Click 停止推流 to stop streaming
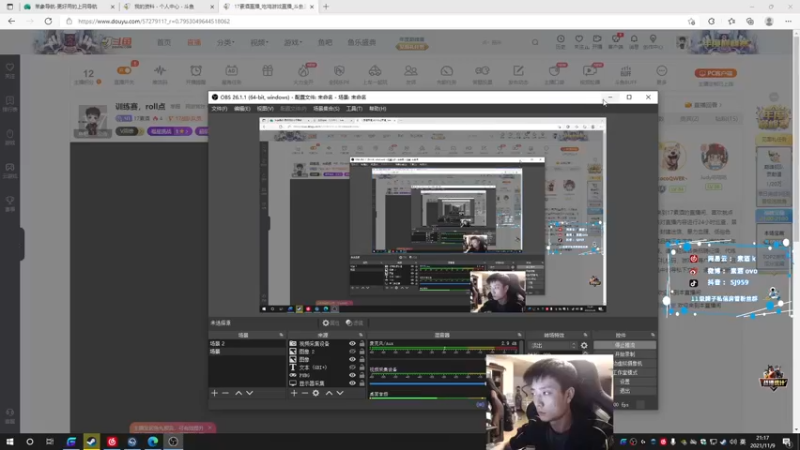The image size is (800, 450). pyautogui.click(x=624, y=345)
